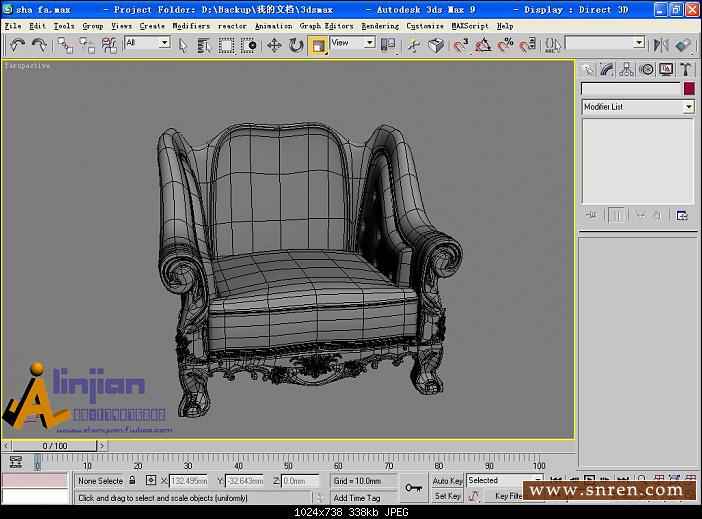Toggle the Selection Lock padlock icon
The height and width of the screenshot is (519, 702).
tap(132, 480)
